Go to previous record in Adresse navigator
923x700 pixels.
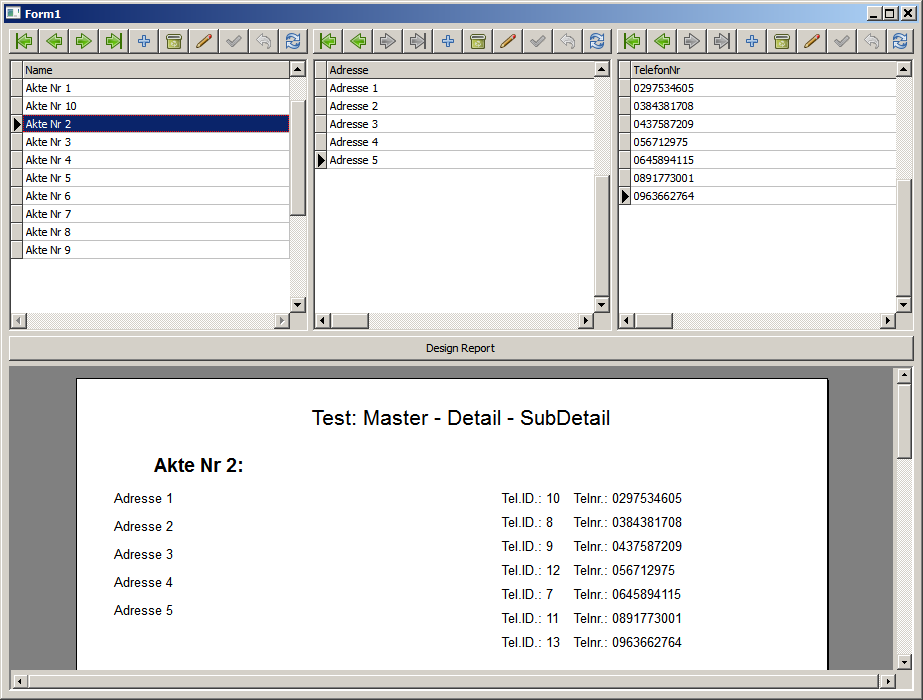pos(358,41)
